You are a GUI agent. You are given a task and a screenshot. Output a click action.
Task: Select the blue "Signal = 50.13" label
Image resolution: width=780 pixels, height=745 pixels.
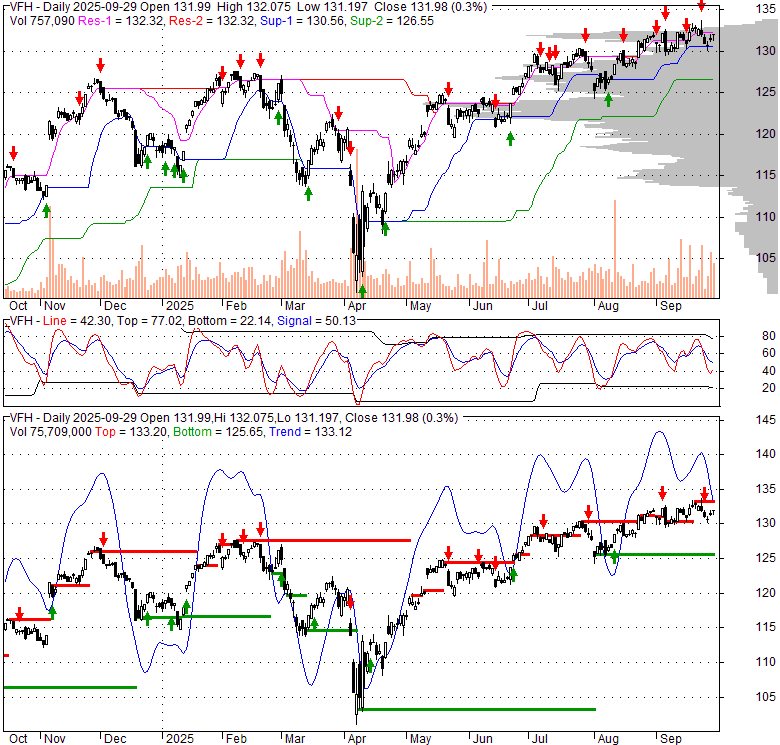(x=316, y=321)
